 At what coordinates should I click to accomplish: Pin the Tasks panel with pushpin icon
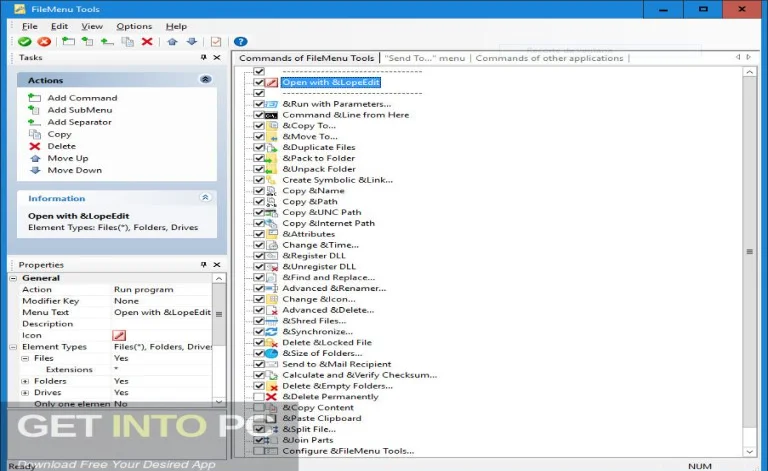click(x=204, y=58)
